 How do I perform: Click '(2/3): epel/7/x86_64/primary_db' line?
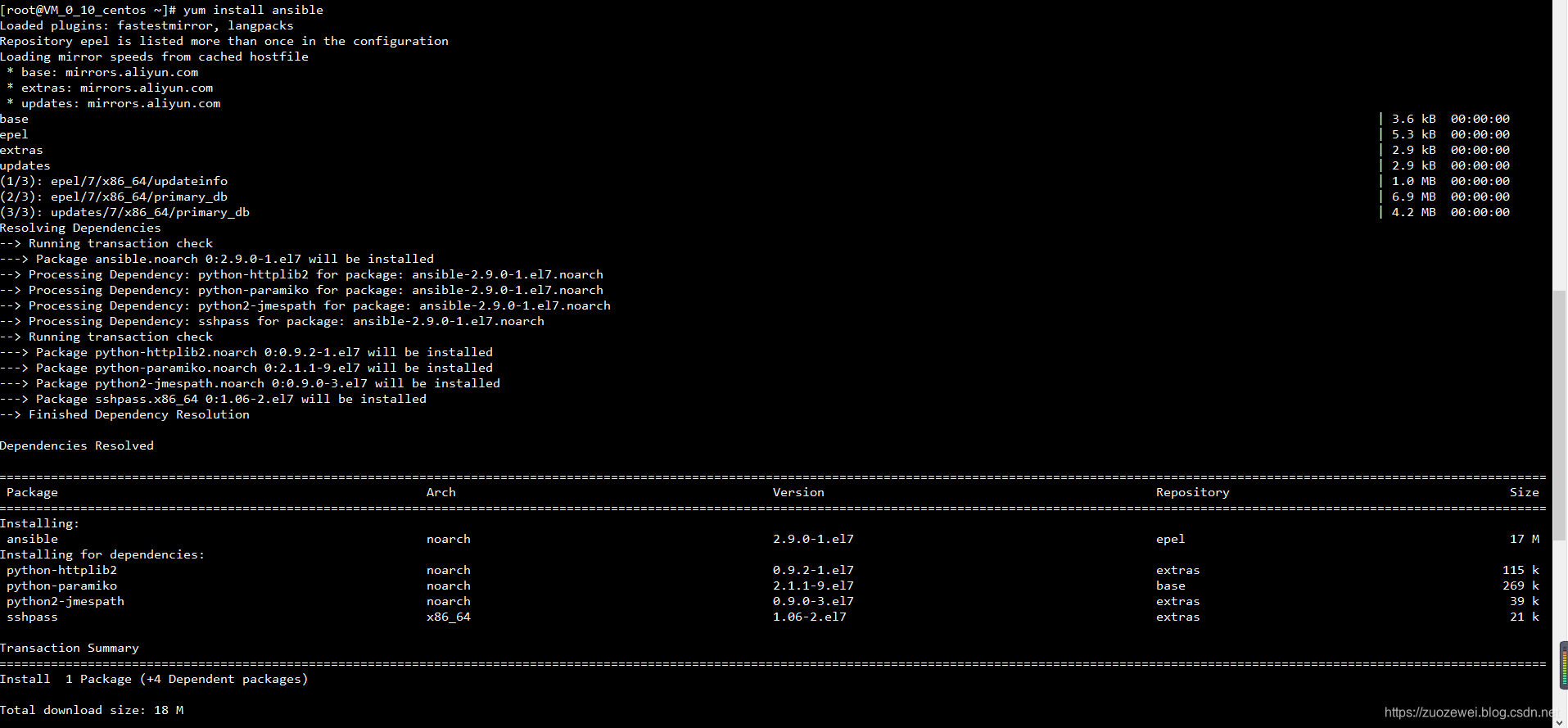(114, 197)
